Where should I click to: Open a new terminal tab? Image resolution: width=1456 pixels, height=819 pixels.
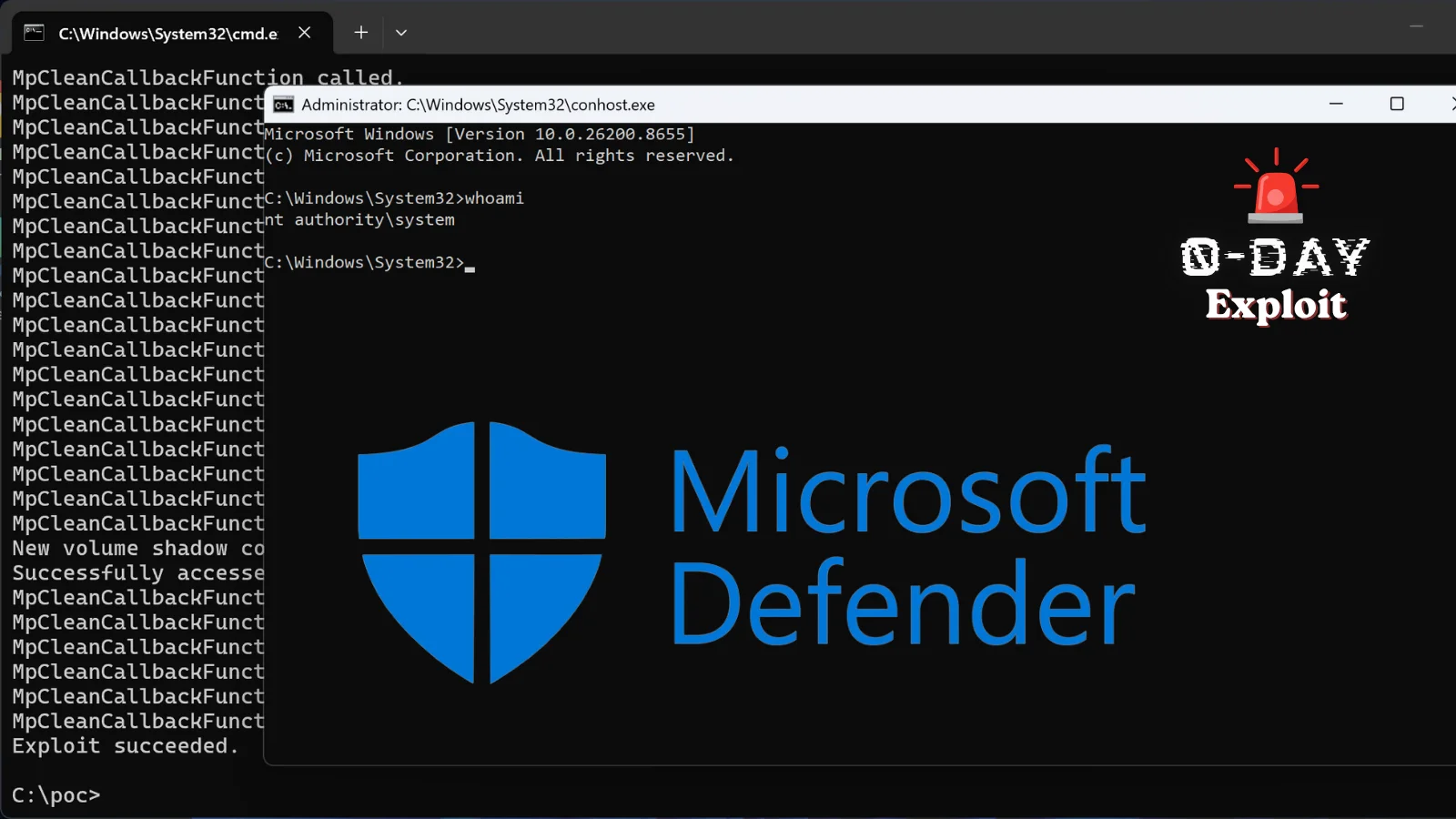pos(361,33)
